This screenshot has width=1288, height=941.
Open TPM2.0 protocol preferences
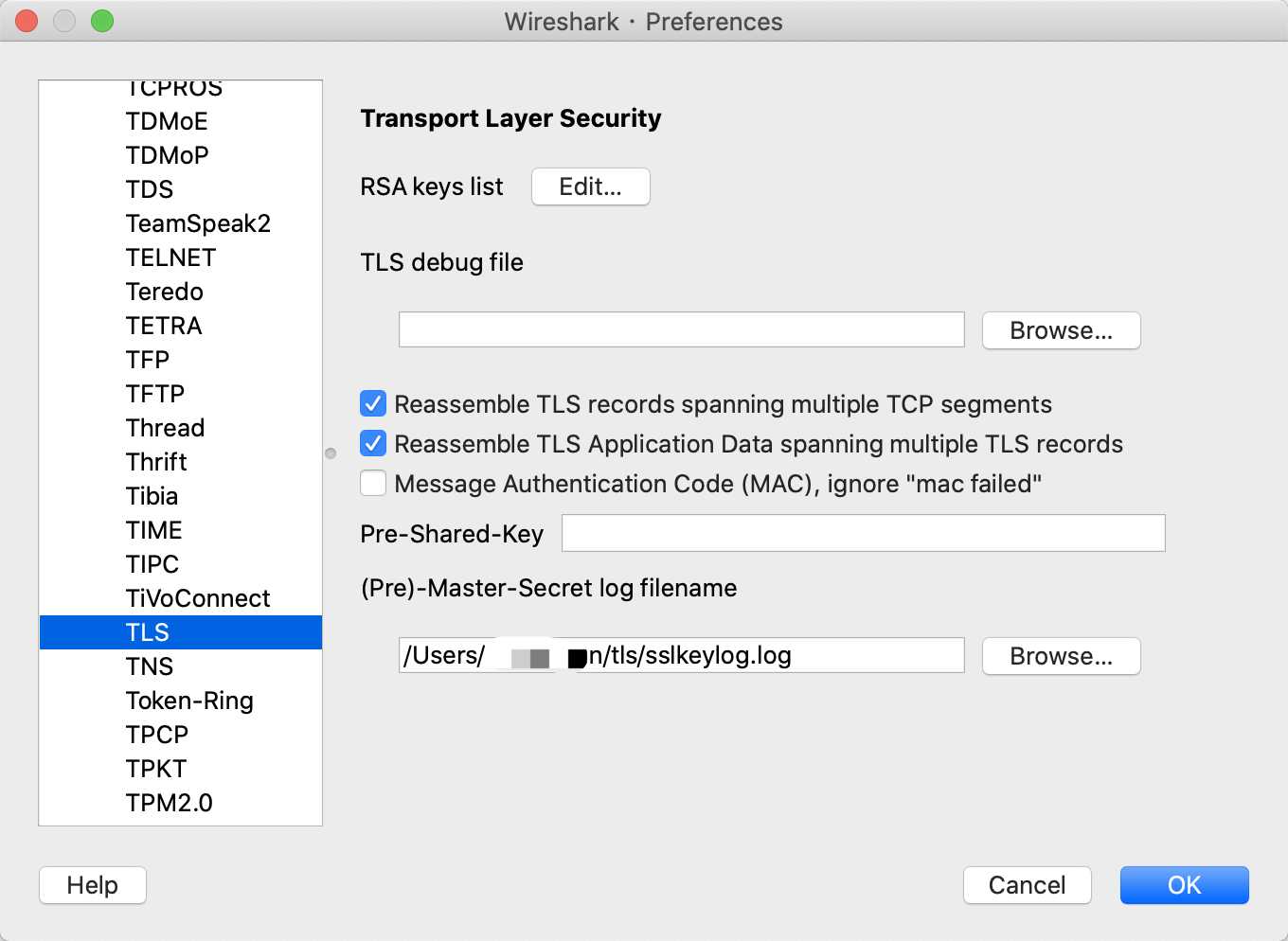point(180,803)
